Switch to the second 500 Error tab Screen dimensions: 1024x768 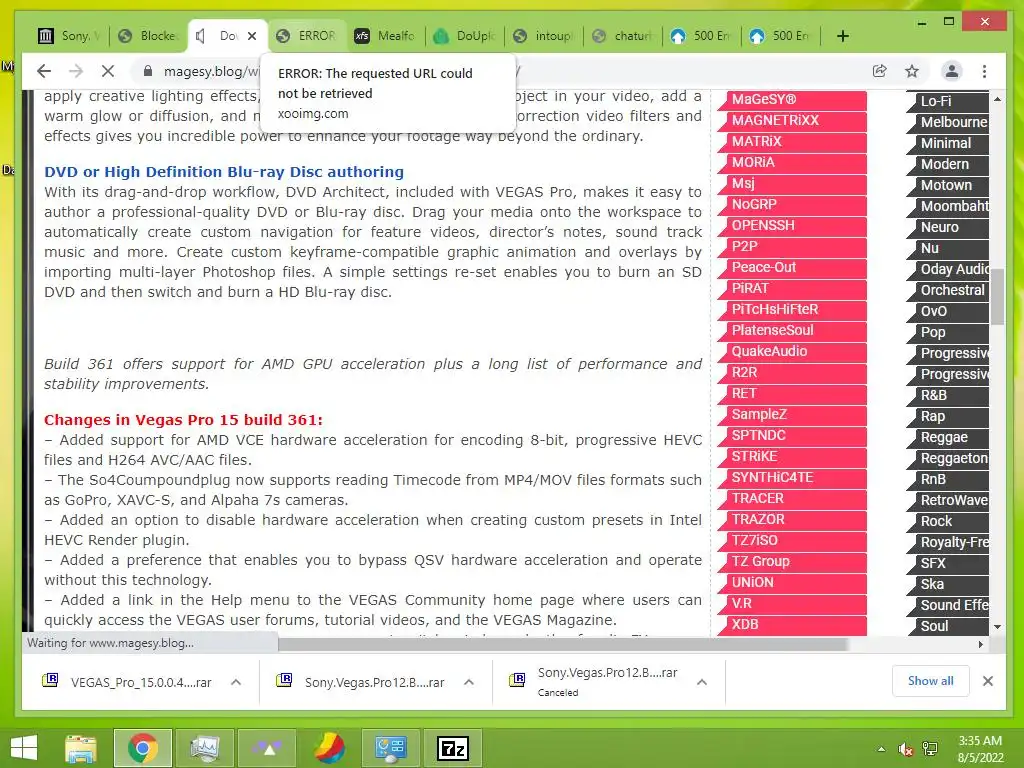781,36
